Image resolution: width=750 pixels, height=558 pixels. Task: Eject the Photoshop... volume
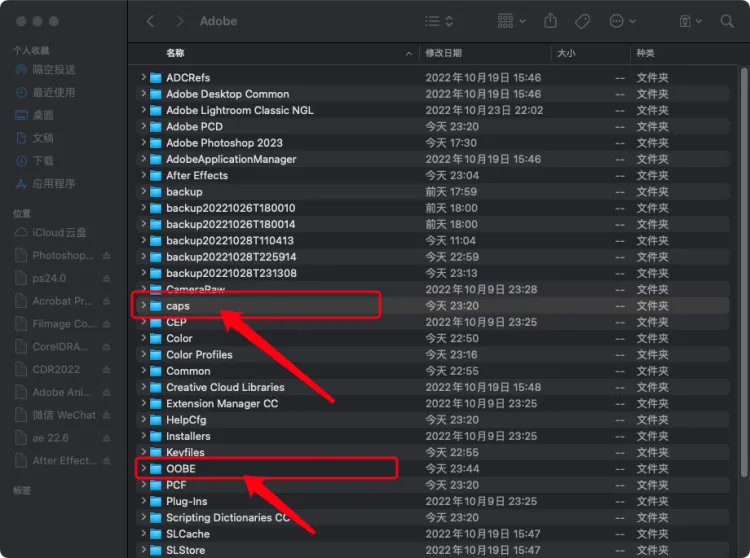click(x=106, y=256)
